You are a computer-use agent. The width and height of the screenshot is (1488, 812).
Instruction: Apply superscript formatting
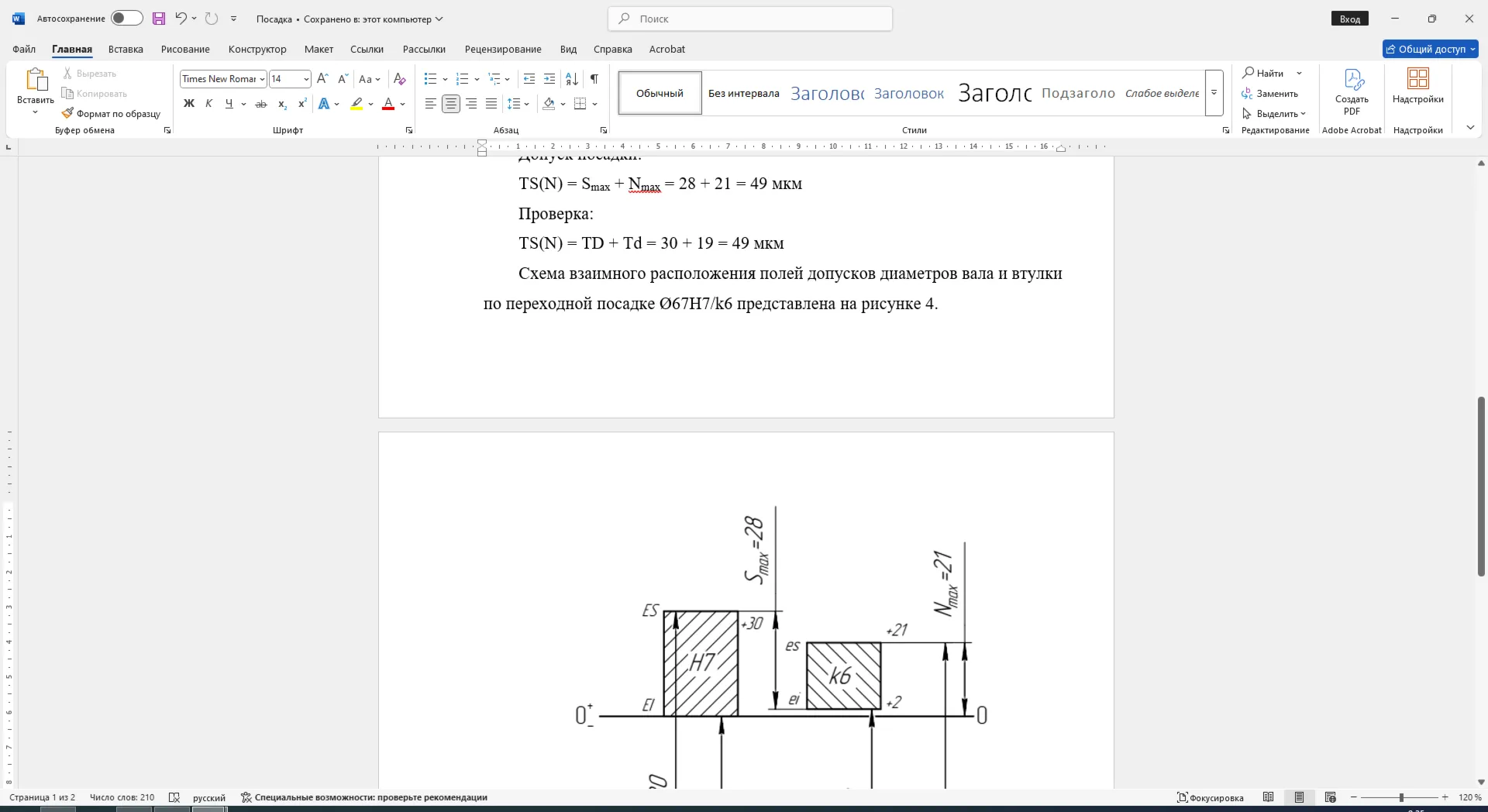coord(302,104)
